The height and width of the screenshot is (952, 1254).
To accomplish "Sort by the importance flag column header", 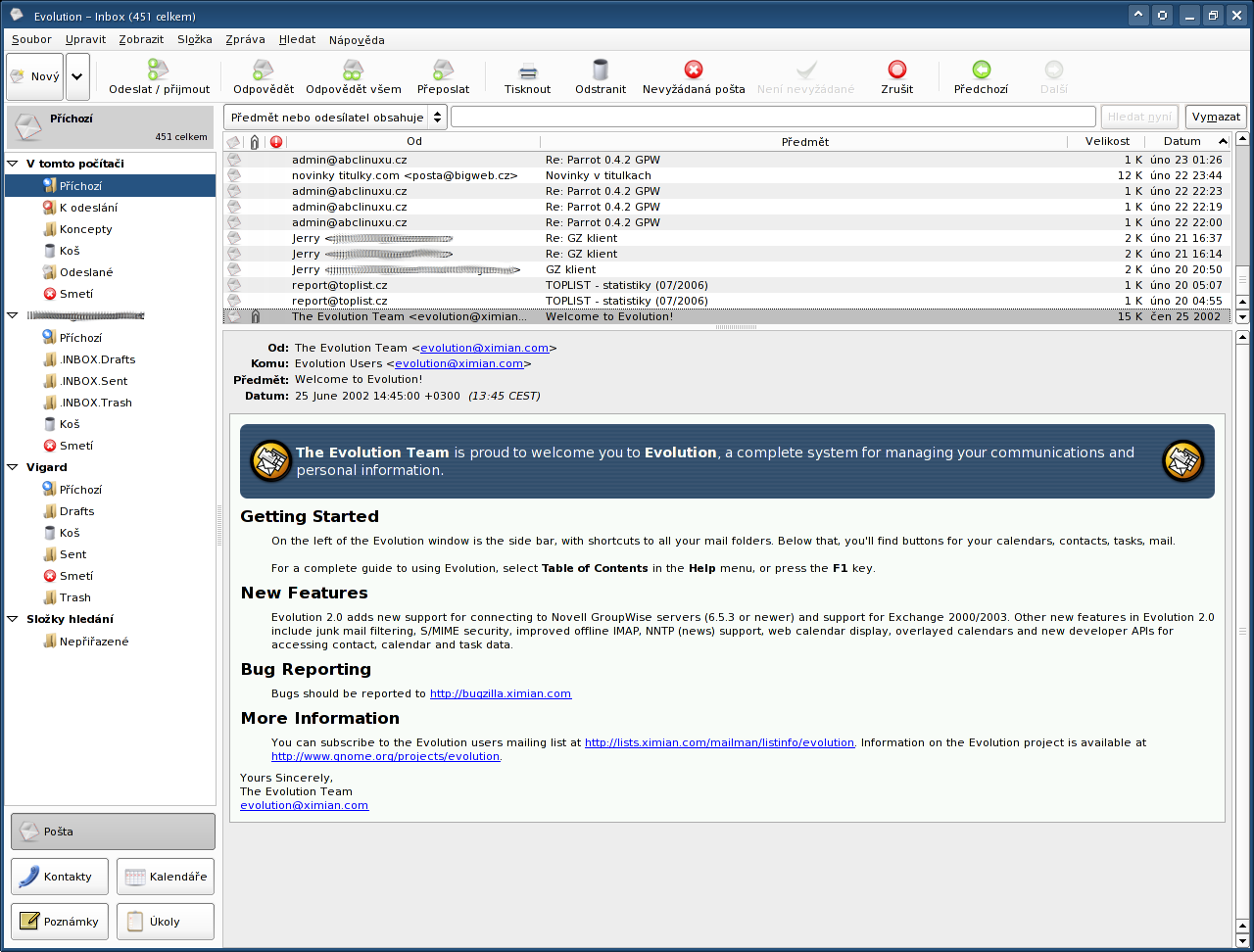I will coord(276,142).
